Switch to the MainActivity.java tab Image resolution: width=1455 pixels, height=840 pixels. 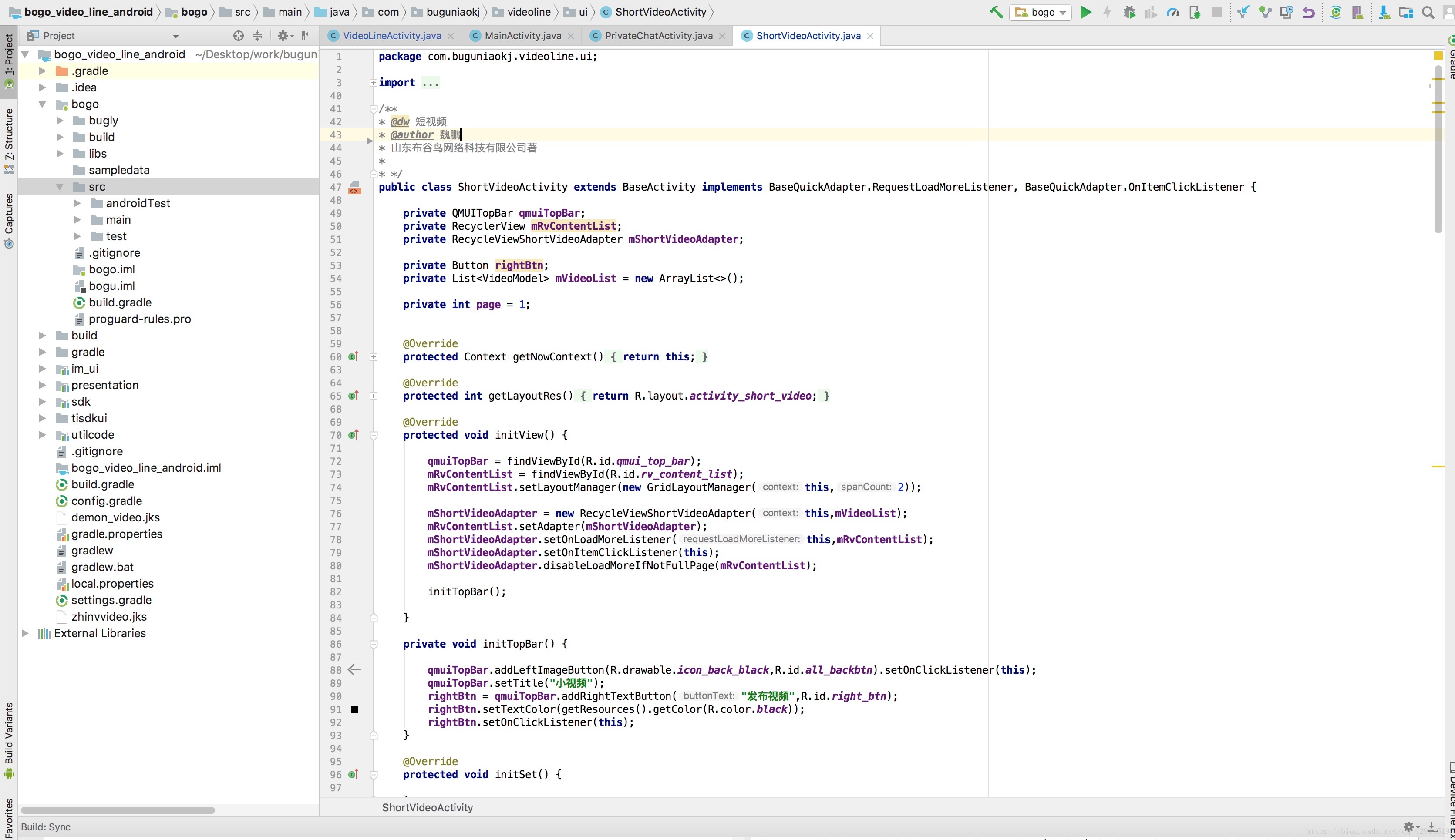click(x=522, y=36)
